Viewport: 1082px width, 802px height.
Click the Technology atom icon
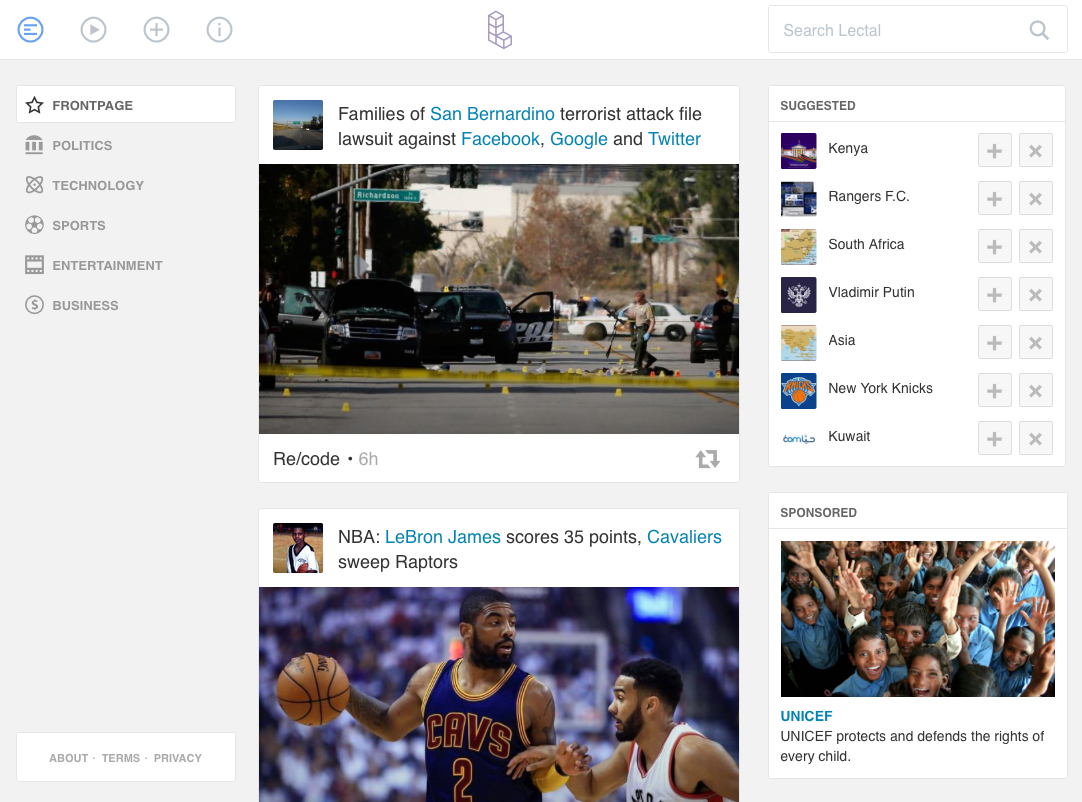pyautogui.click(x=35, y=185)
